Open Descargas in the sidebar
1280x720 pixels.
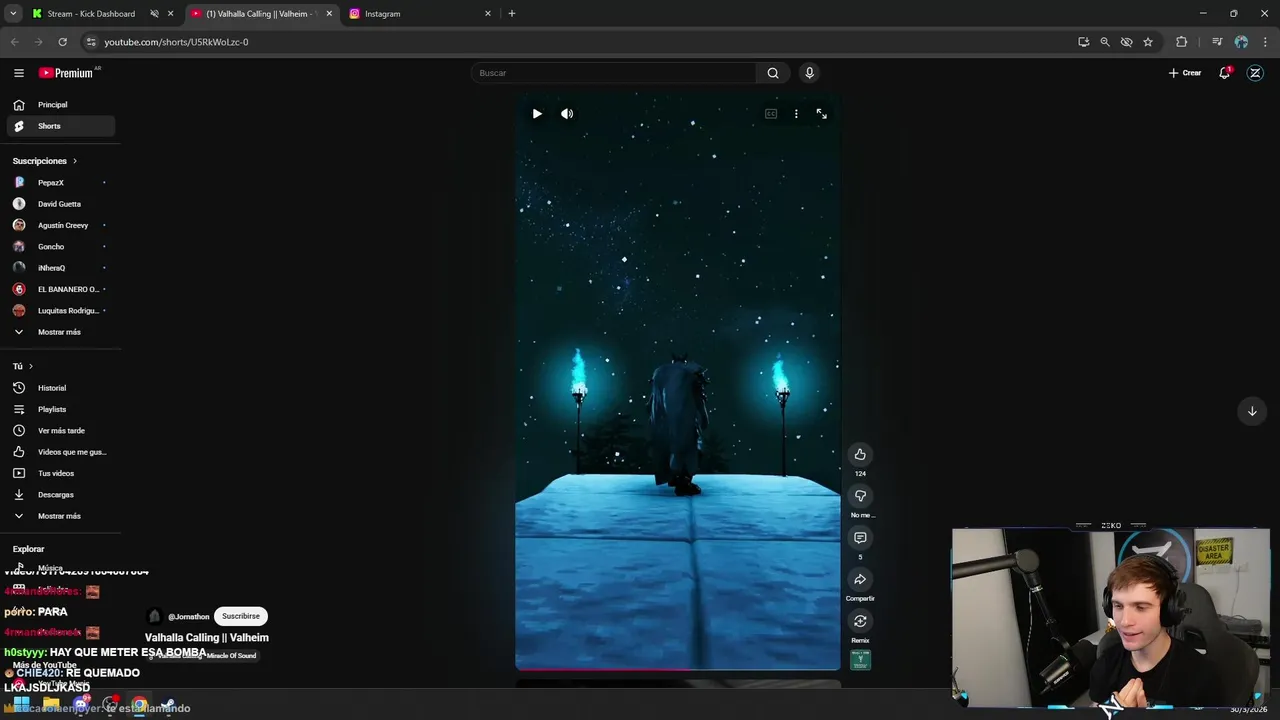pos(60,494)
